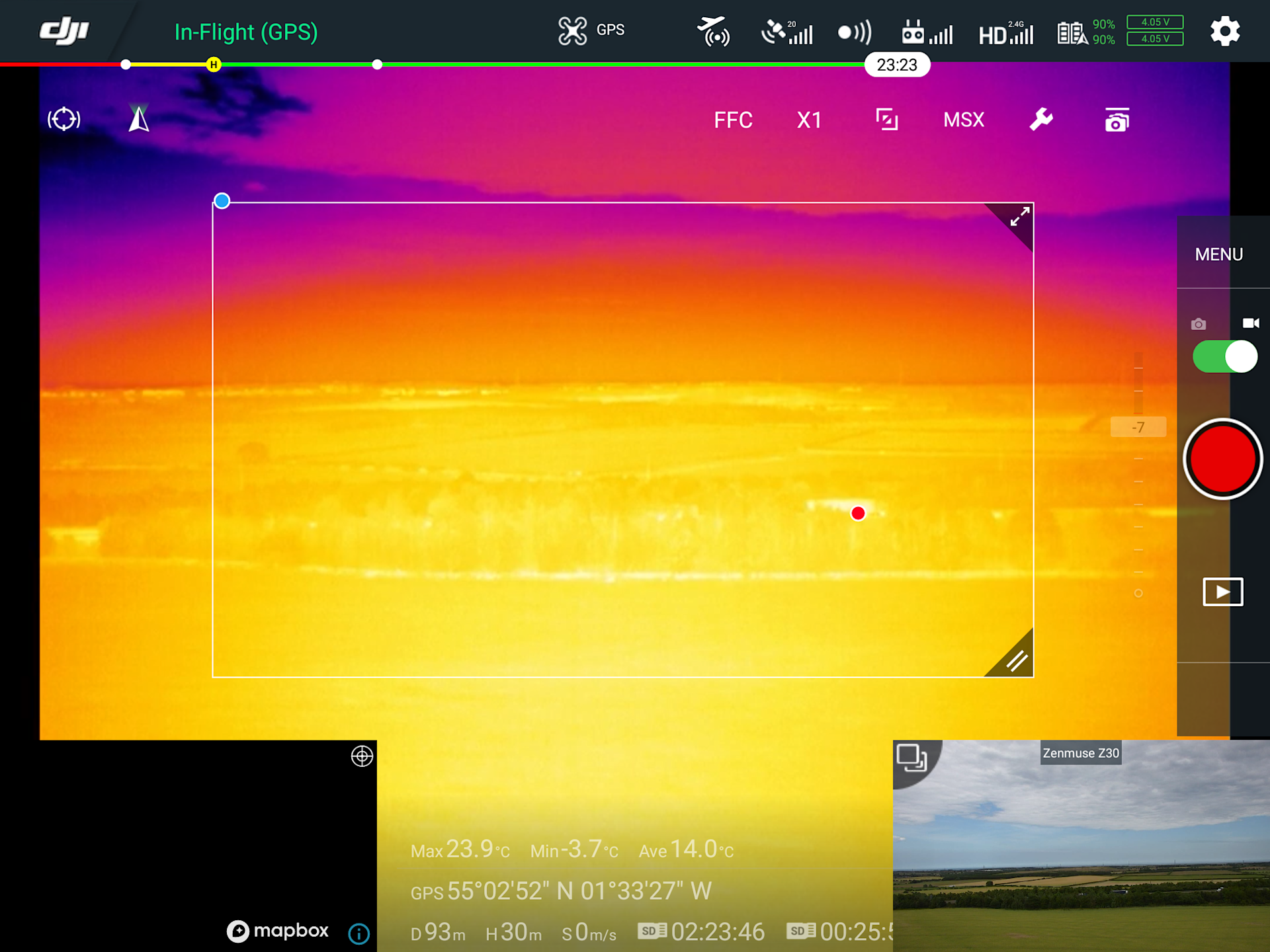The image size is (1270, 952).
Task: Open the thermal wrench settings icon
Action: pyautogui.click(x=1040, y=120)
